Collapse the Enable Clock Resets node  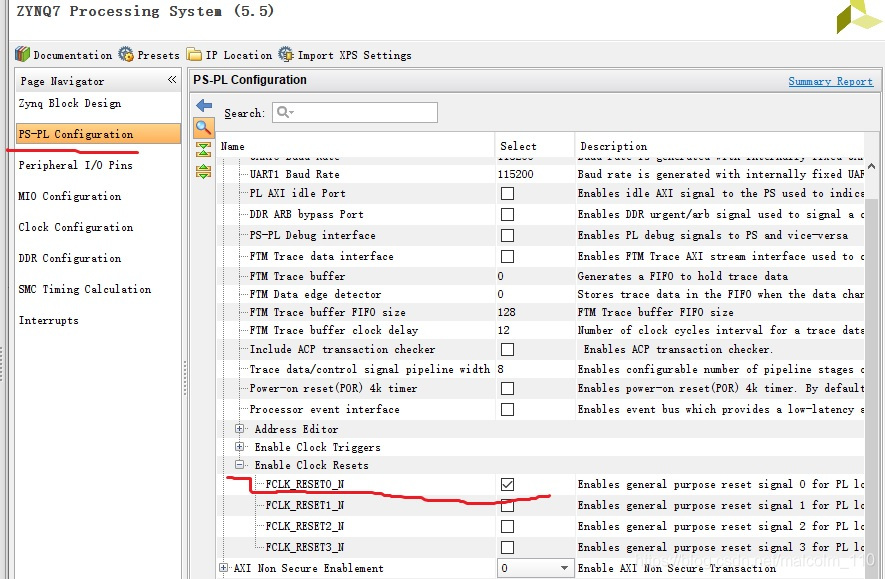click(239, 465)
